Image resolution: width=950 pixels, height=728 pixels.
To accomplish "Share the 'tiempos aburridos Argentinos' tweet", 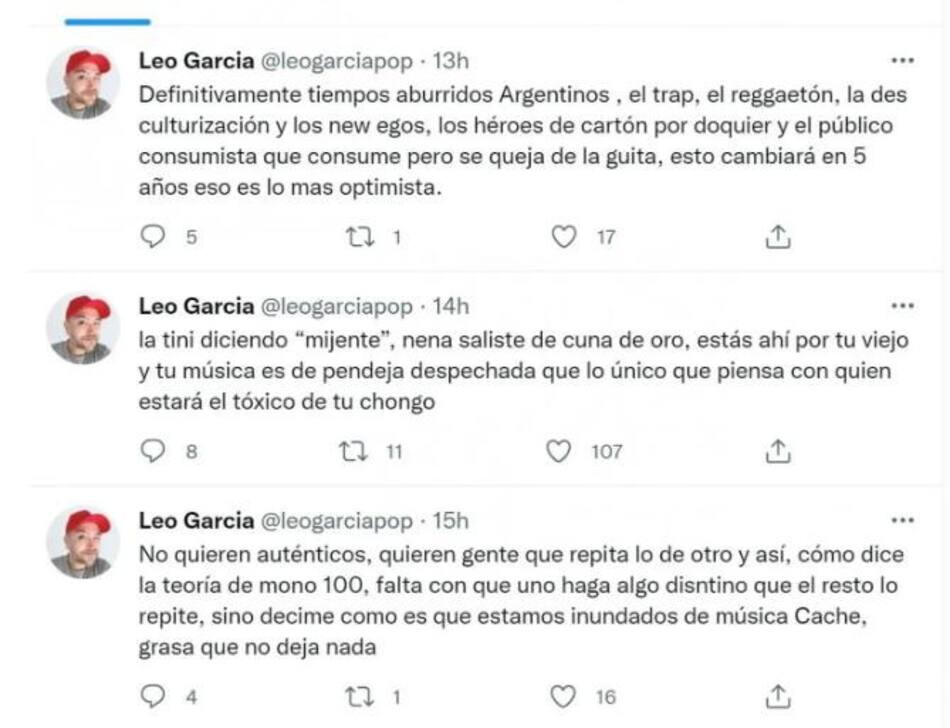I will pyautogui.click(x=778, y=237).
